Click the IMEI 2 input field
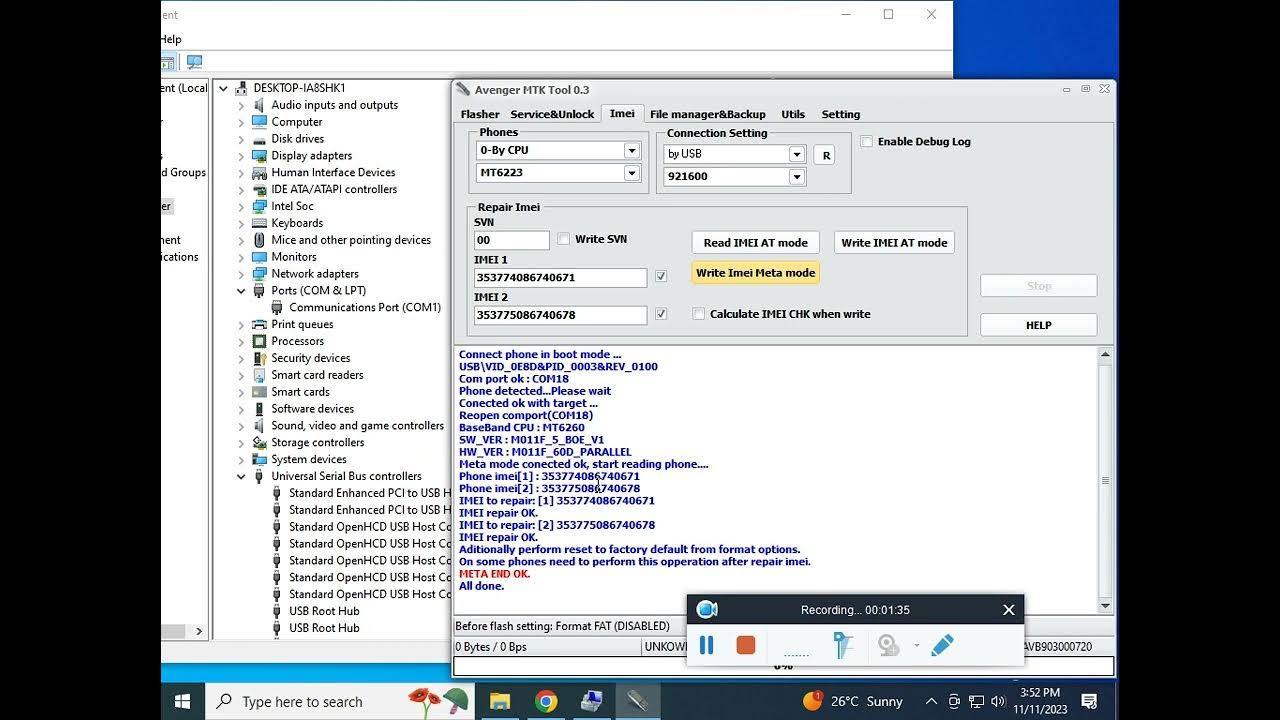Screen dimensions: 1280x720 (561, 315)
